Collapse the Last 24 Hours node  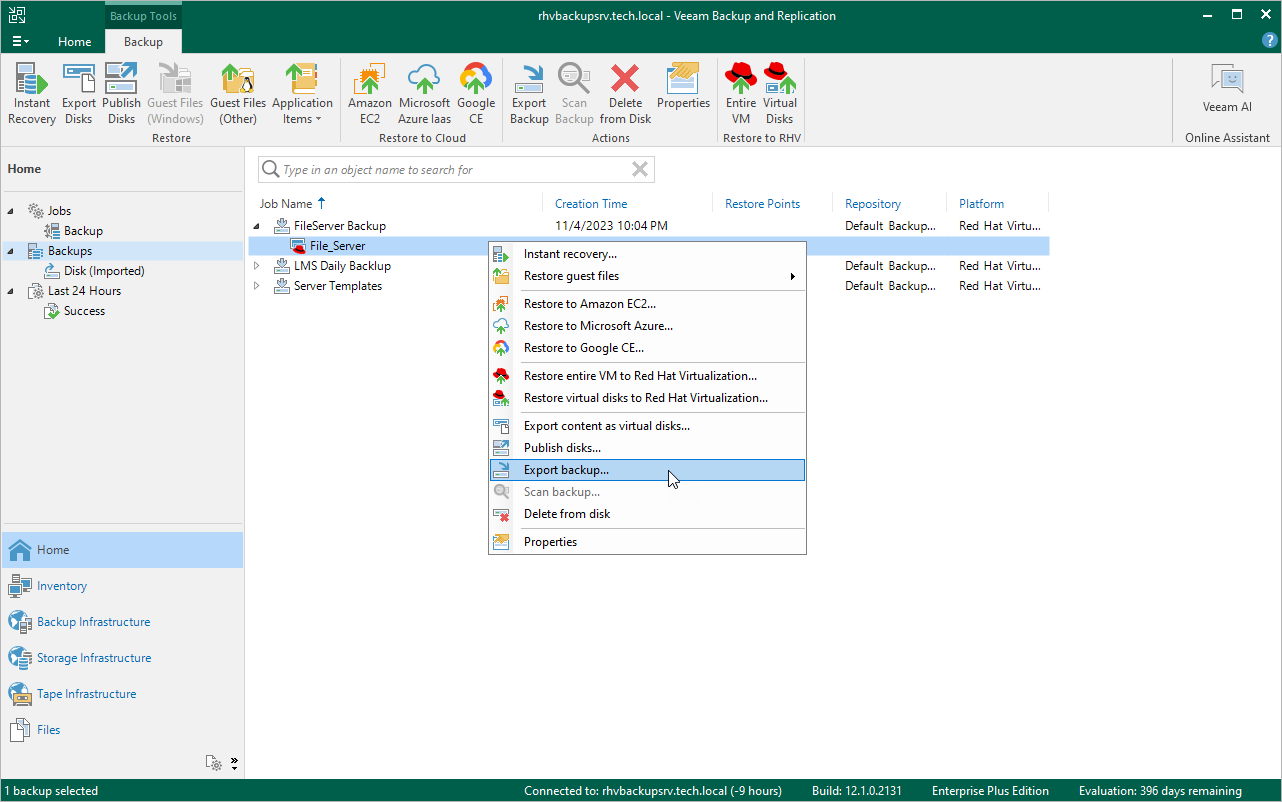(11, 291)
